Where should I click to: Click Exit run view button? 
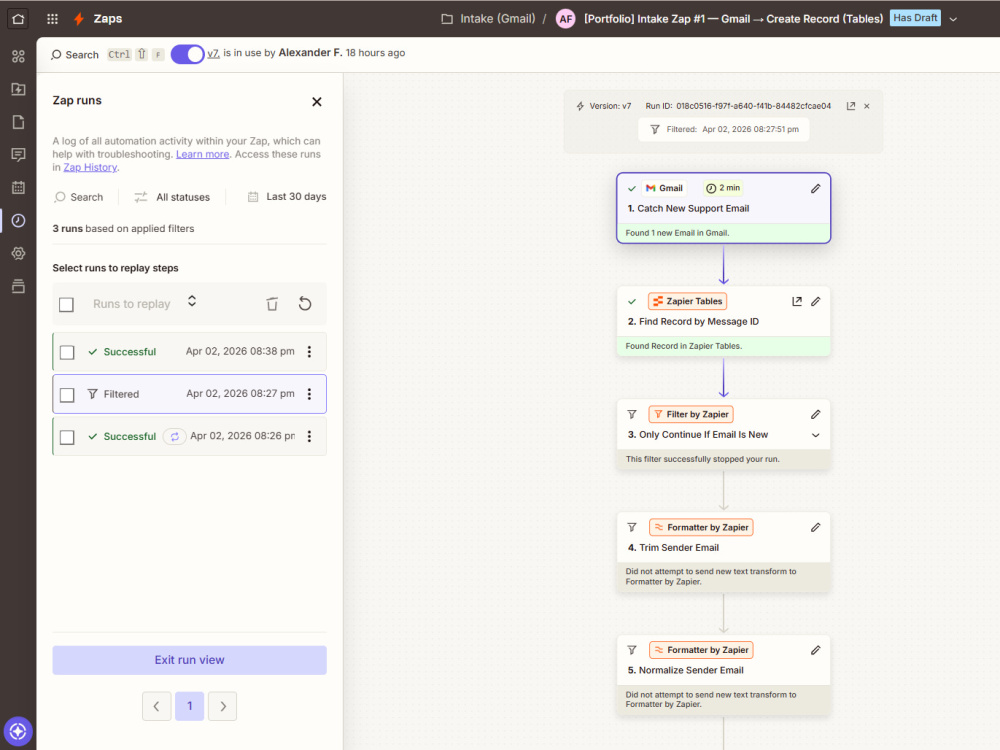(x=189, y=660)
